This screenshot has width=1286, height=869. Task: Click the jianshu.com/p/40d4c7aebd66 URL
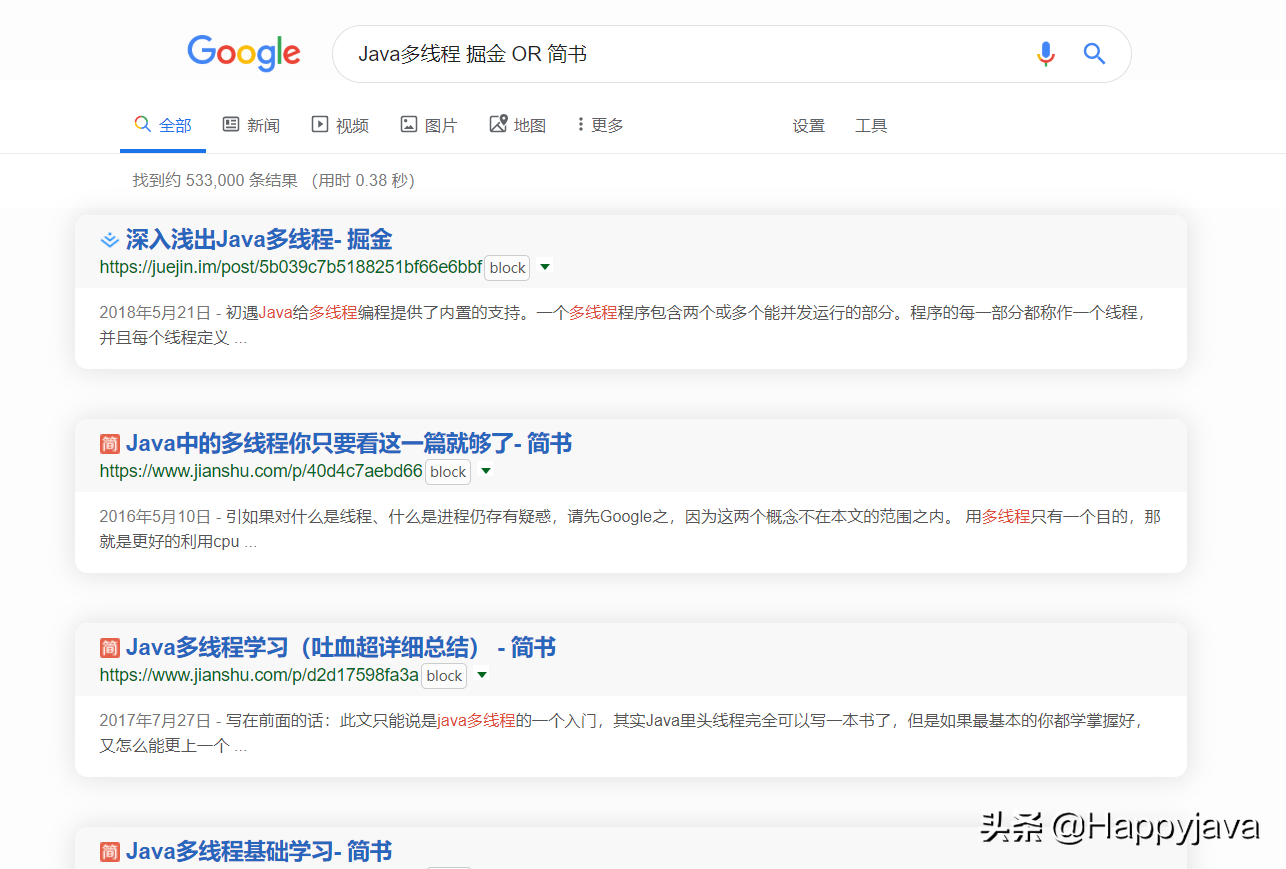click(261, 471)
